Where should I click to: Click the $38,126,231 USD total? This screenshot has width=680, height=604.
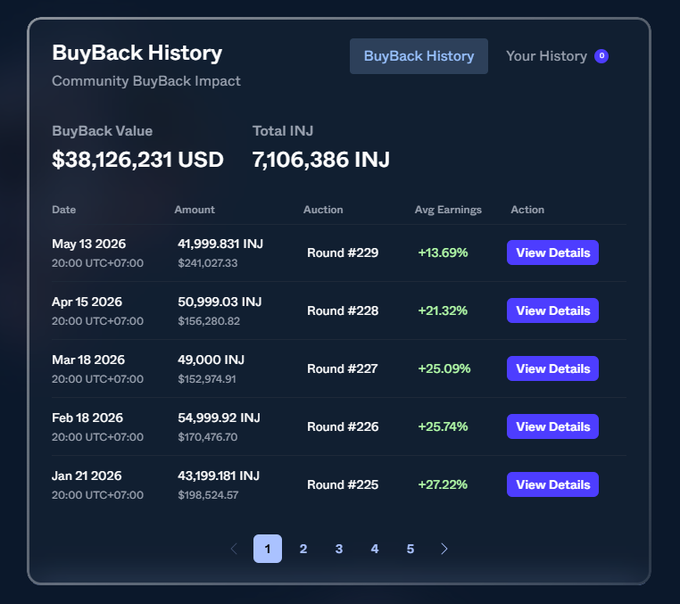tap(137, 160)
